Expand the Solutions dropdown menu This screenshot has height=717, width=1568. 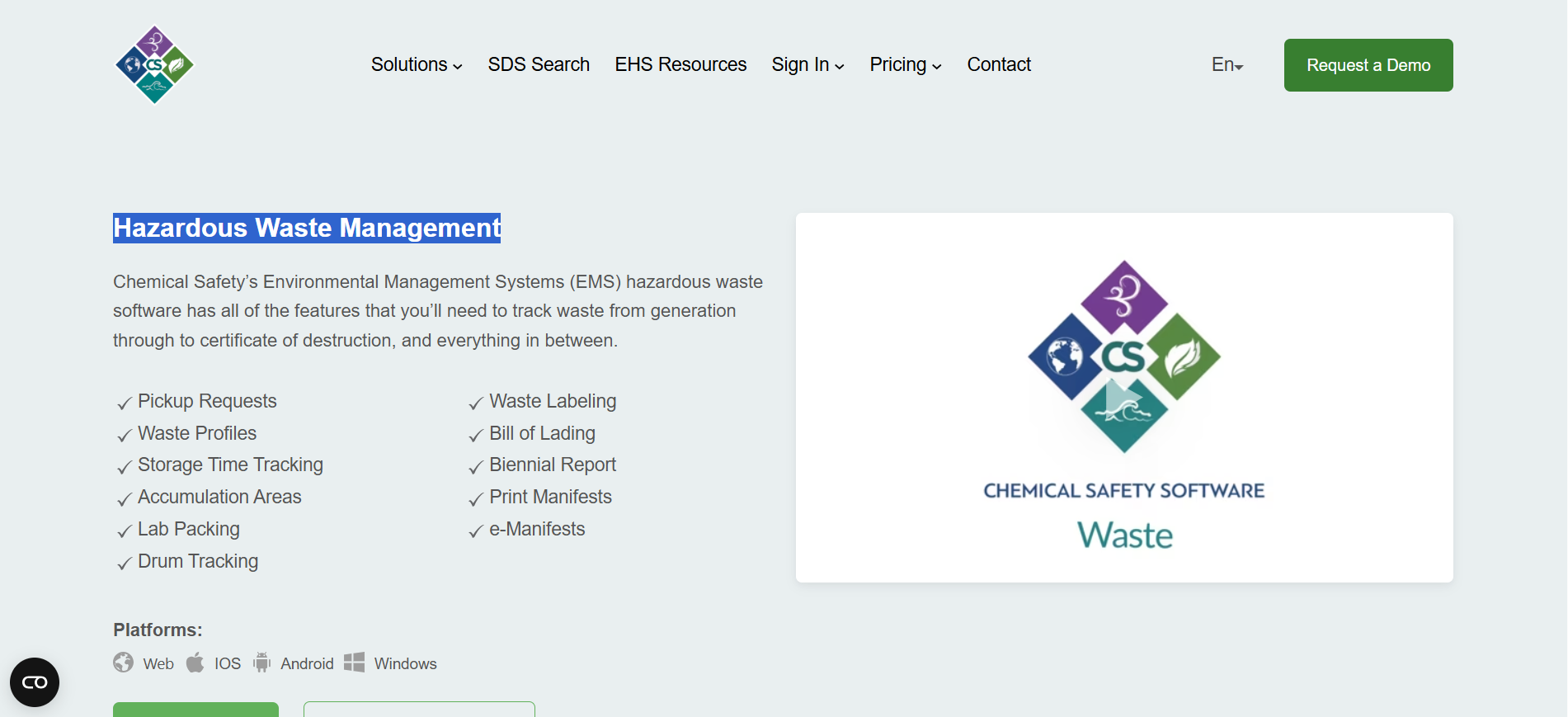tap(417, 64)
